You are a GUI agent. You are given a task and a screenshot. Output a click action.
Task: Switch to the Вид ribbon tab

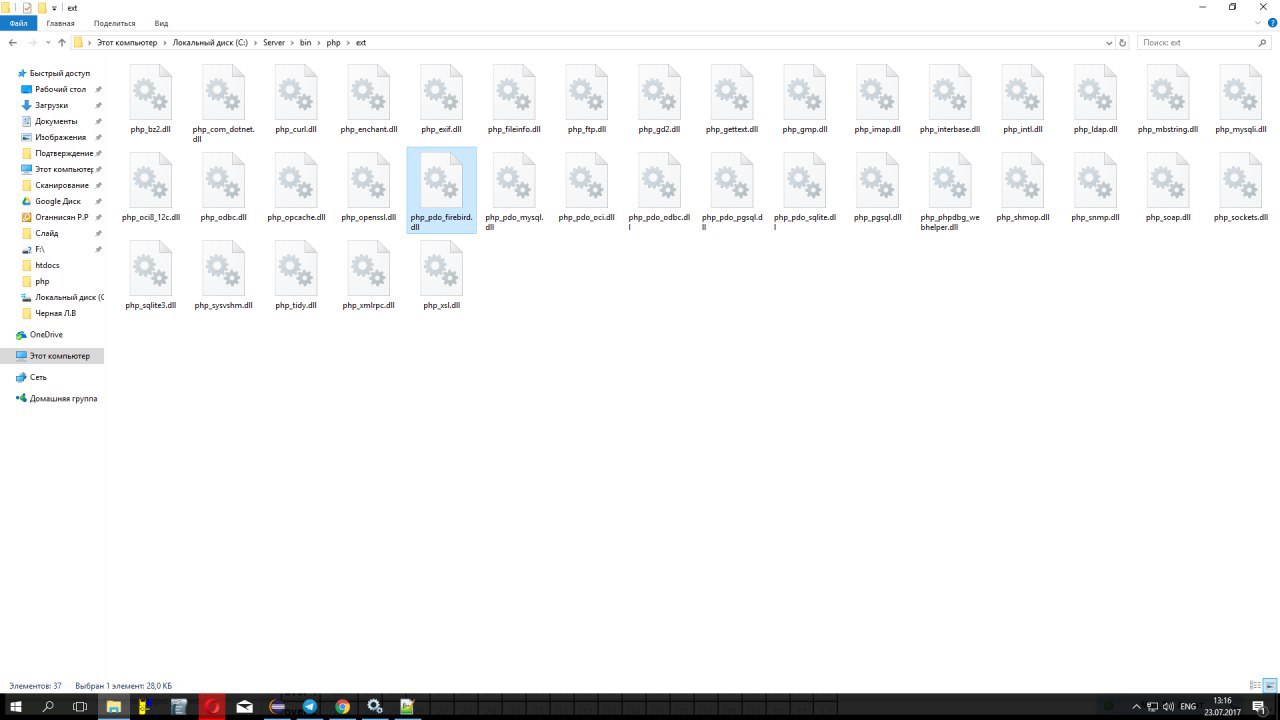161,23
